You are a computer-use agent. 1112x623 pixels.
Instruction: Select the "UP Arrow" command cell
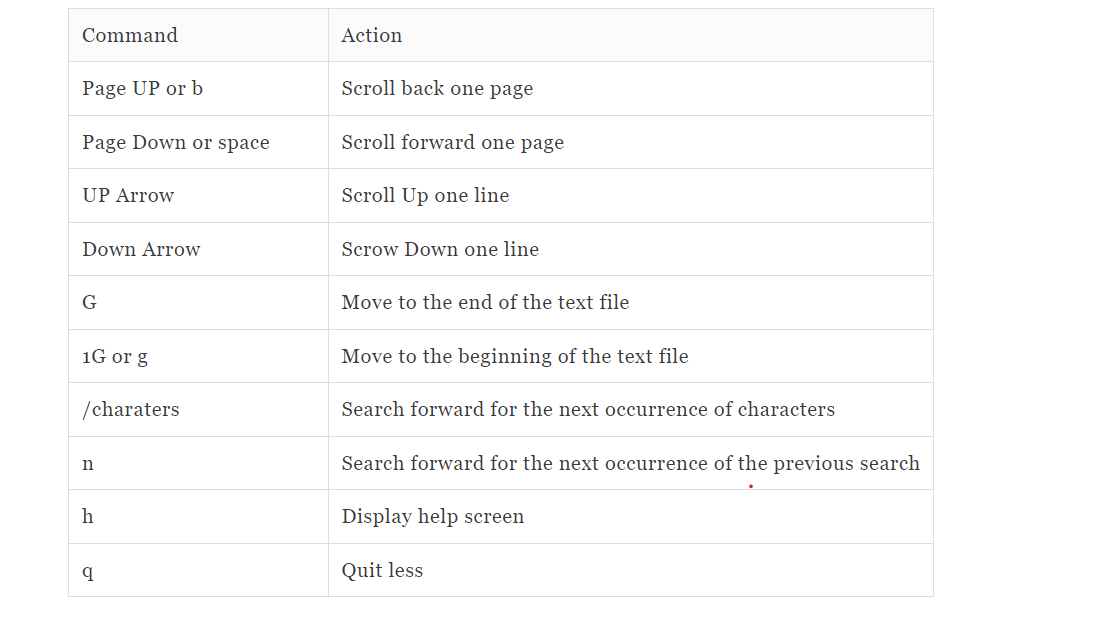click(x=128, y=196)
